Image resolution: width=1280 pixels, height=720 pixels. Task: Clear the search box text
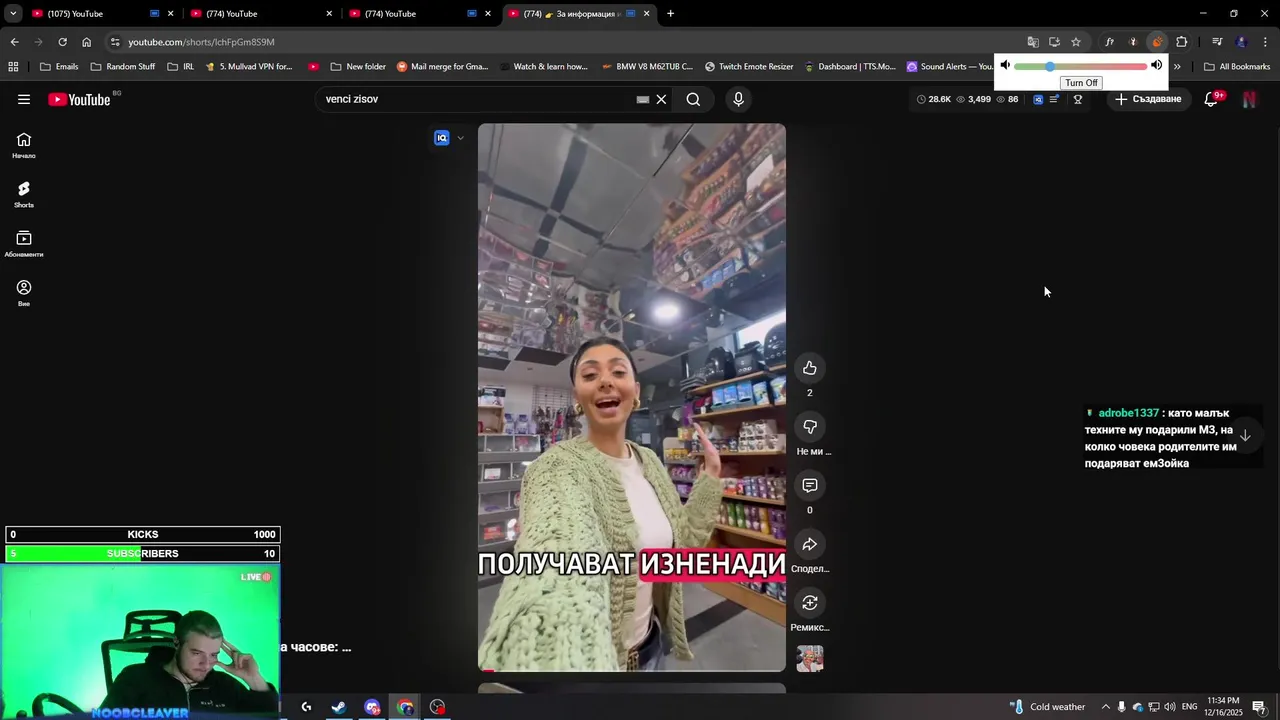[x=661, y=99]
